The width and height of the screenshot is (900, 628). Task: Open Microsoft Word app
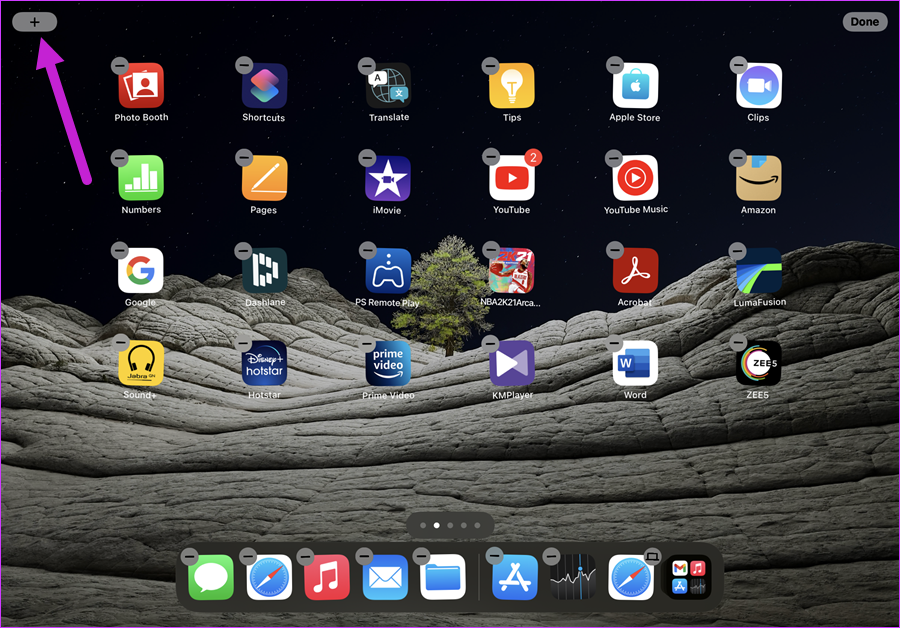click(635, 363)
